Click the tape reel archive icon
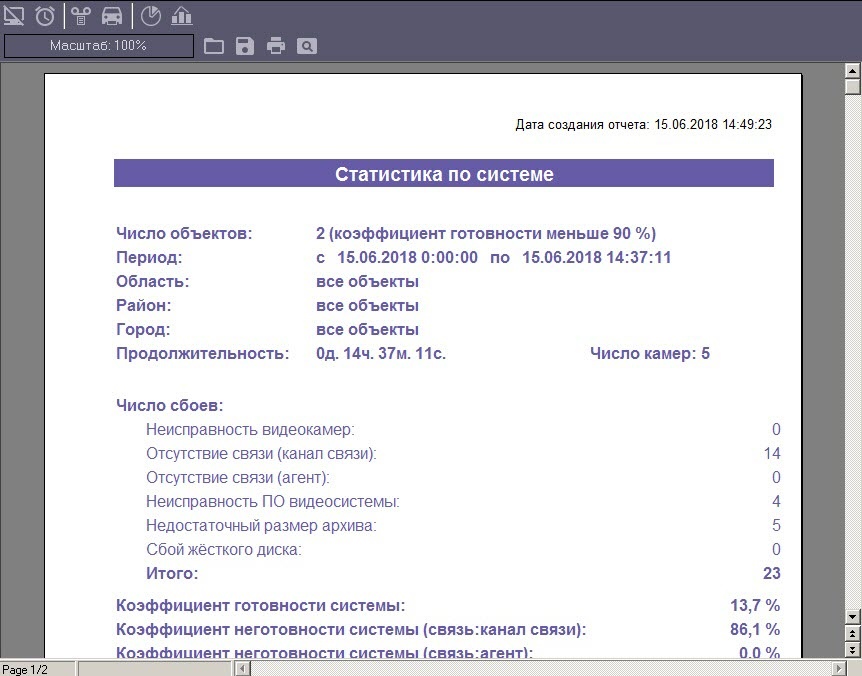This screenshot has height=676, width=862. (81, 15)
